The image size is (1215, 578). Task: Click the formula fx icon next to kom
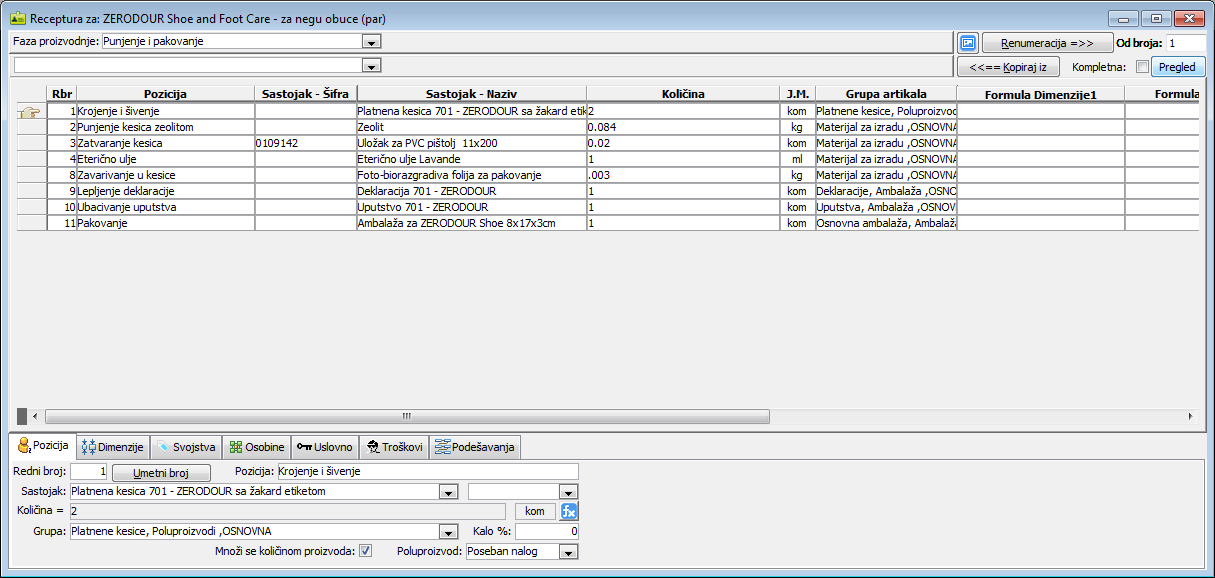tap(569, 511)
